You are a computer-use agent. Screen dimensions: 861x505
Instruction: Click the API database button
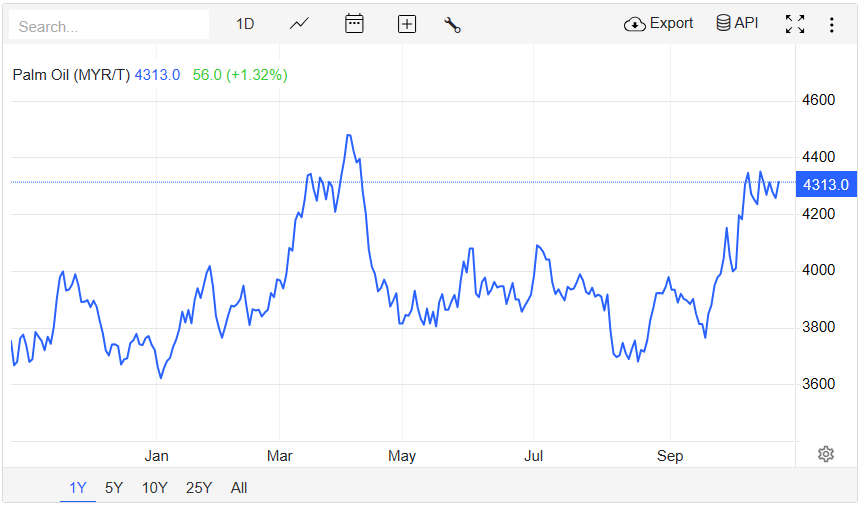737,23
